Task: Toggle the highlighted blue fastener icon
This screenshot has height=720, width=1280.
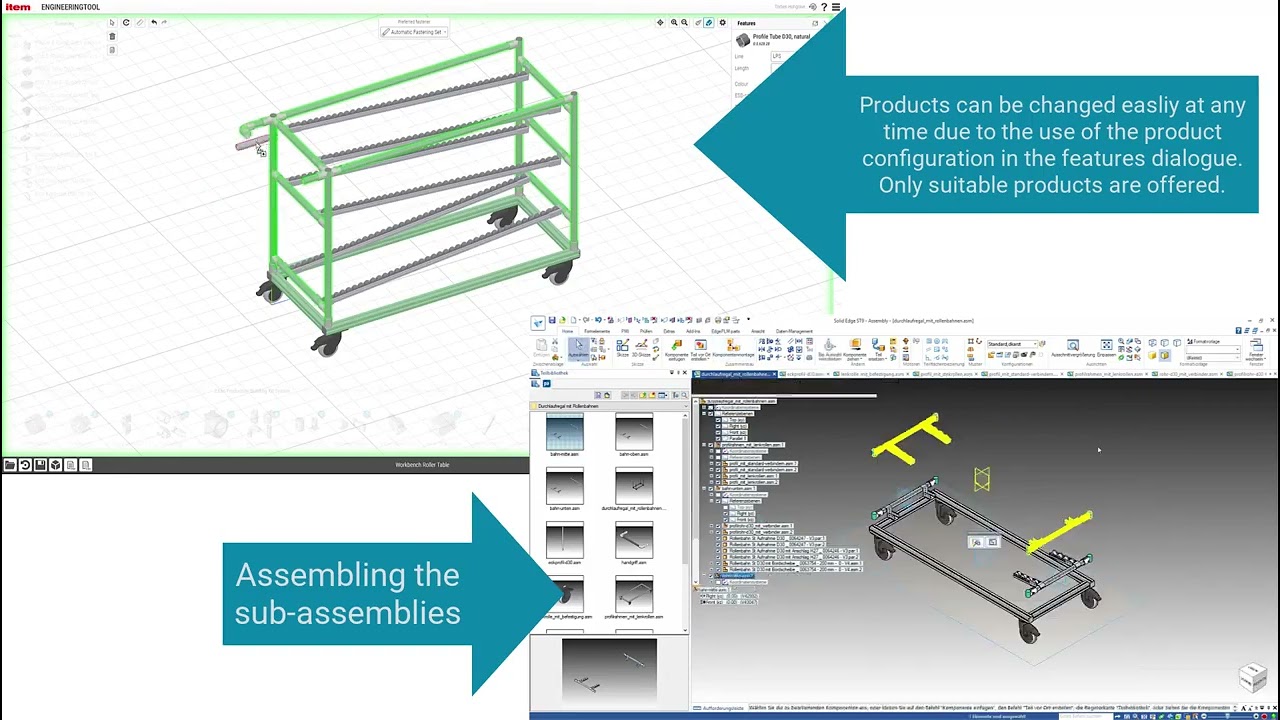Action: (x=709, y=22)
